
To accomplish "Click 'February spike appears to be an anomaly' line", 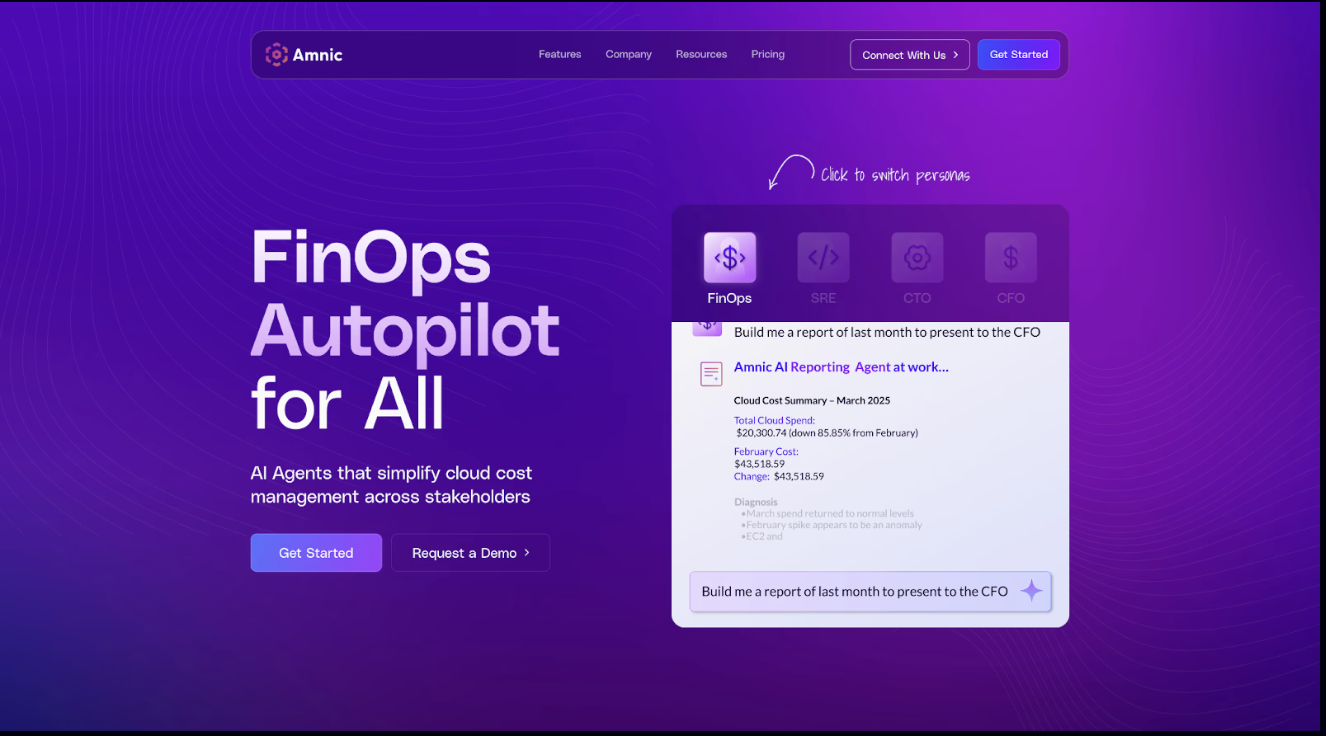I will (x=832, y=525).
